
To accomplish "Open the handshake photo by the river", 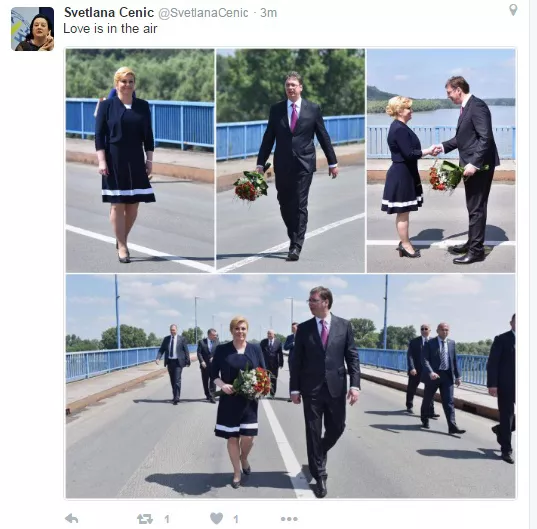I will [x=441, y=161].
